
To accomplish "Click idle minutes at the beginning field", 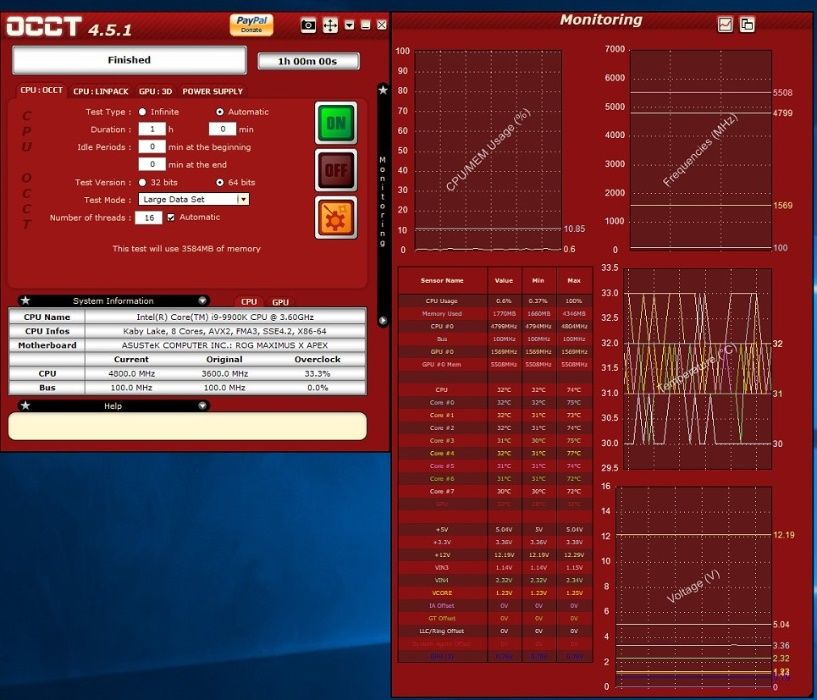I will coord(152,147).
